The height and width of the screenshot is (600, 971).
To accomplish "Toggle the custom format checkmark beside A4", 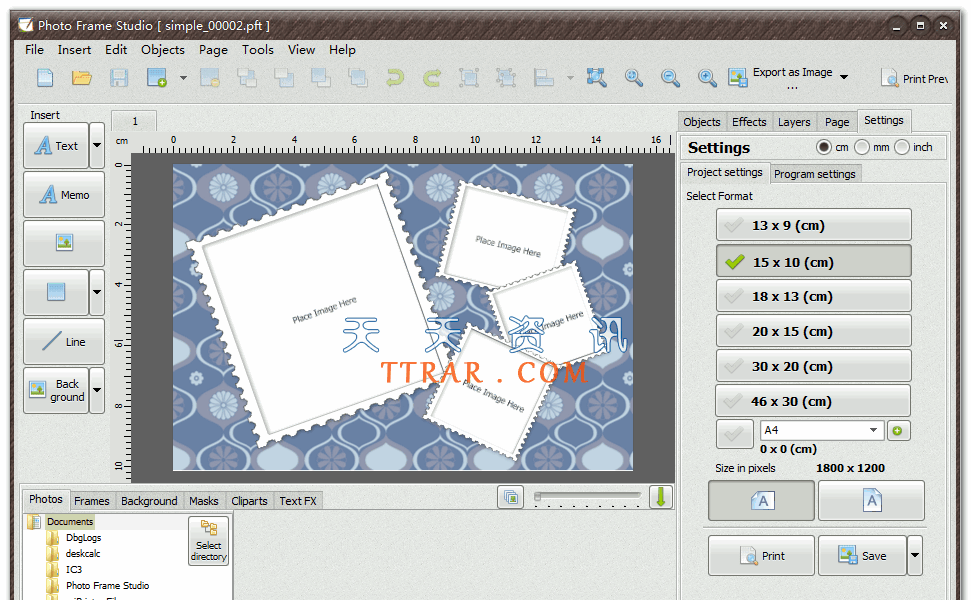I will point(734,434).
